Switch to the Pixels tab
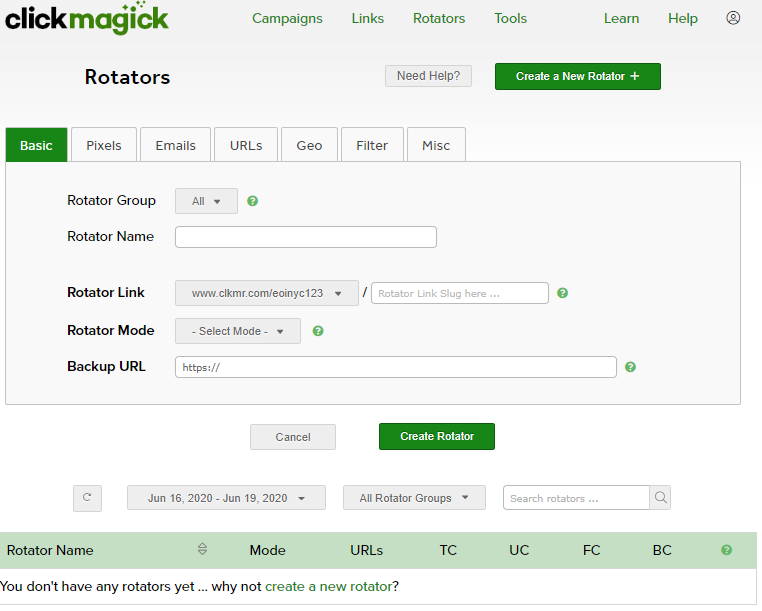The width and height of the screenshot is (762, 611). (104, 145)
